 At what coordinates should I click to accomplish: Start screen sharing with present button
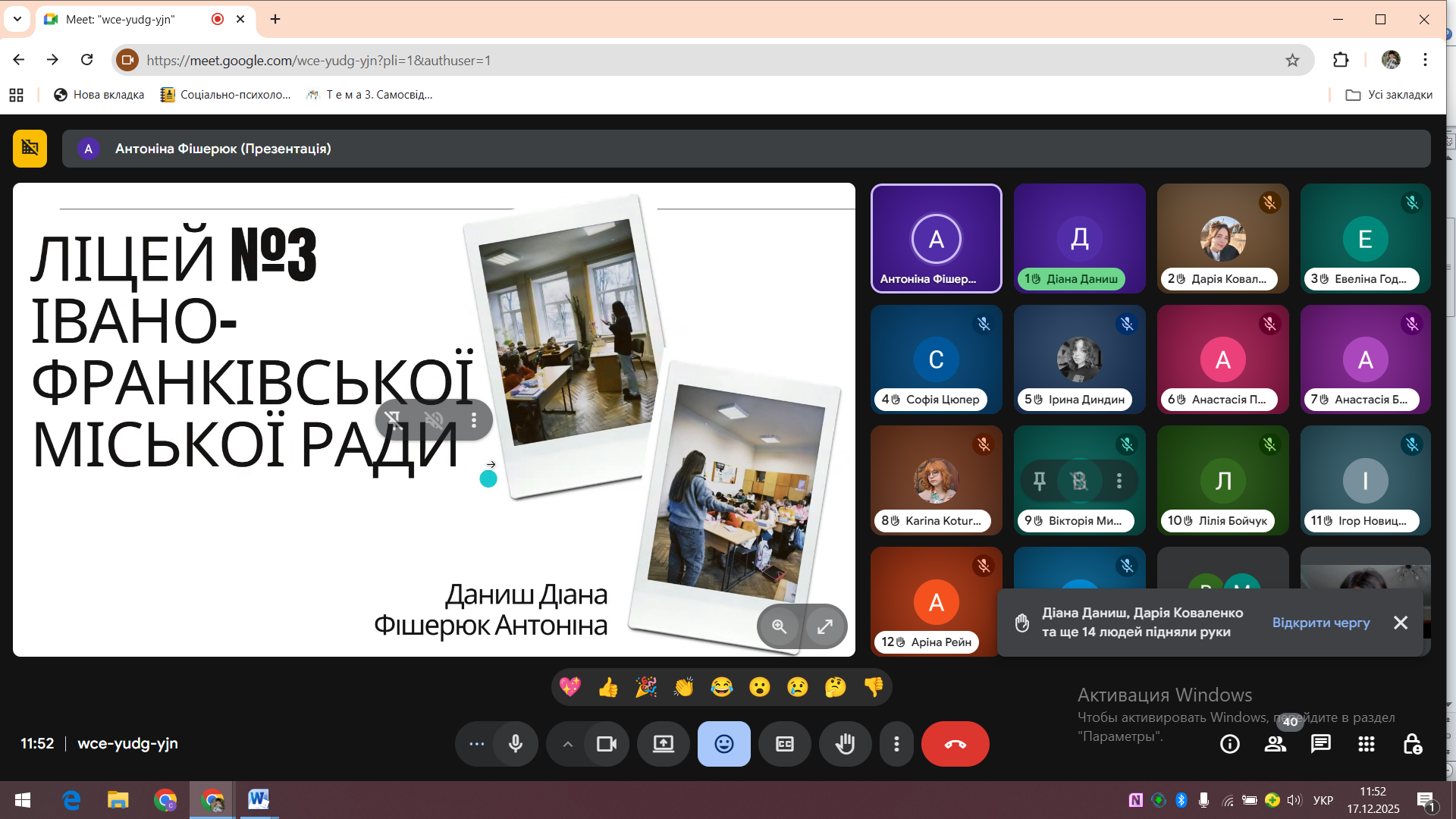pos(664,744)
